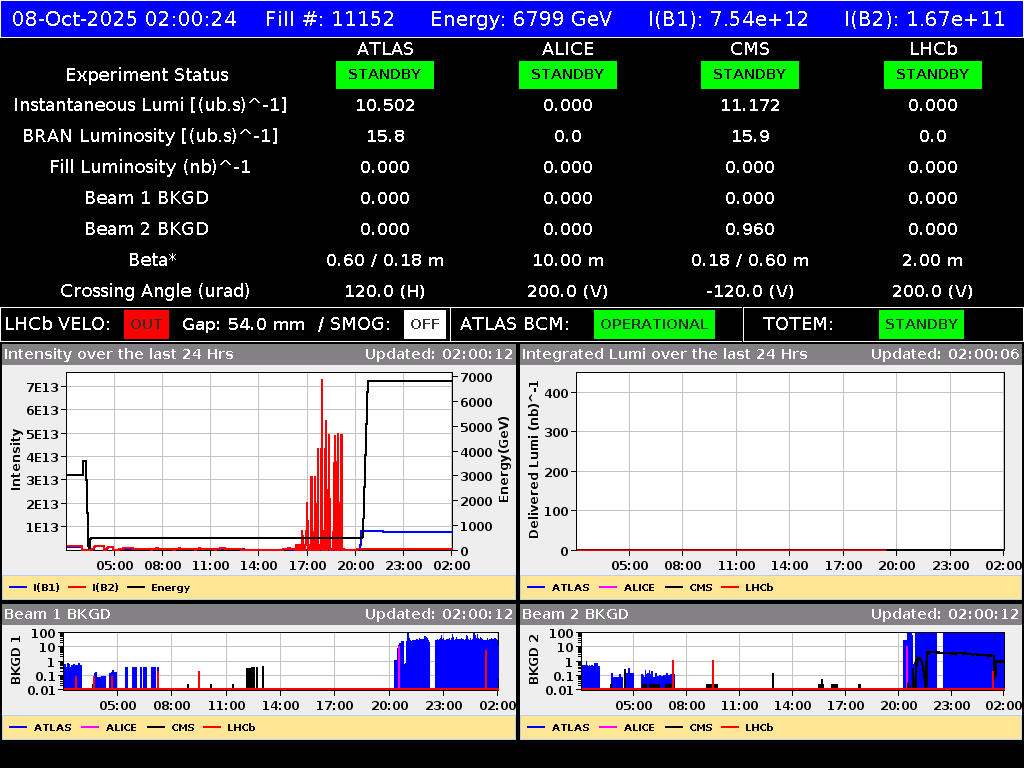Click the red intensity spike in the Intensity chart
1024x768 pixels.
pyautogui.click(x=322, y=420)
